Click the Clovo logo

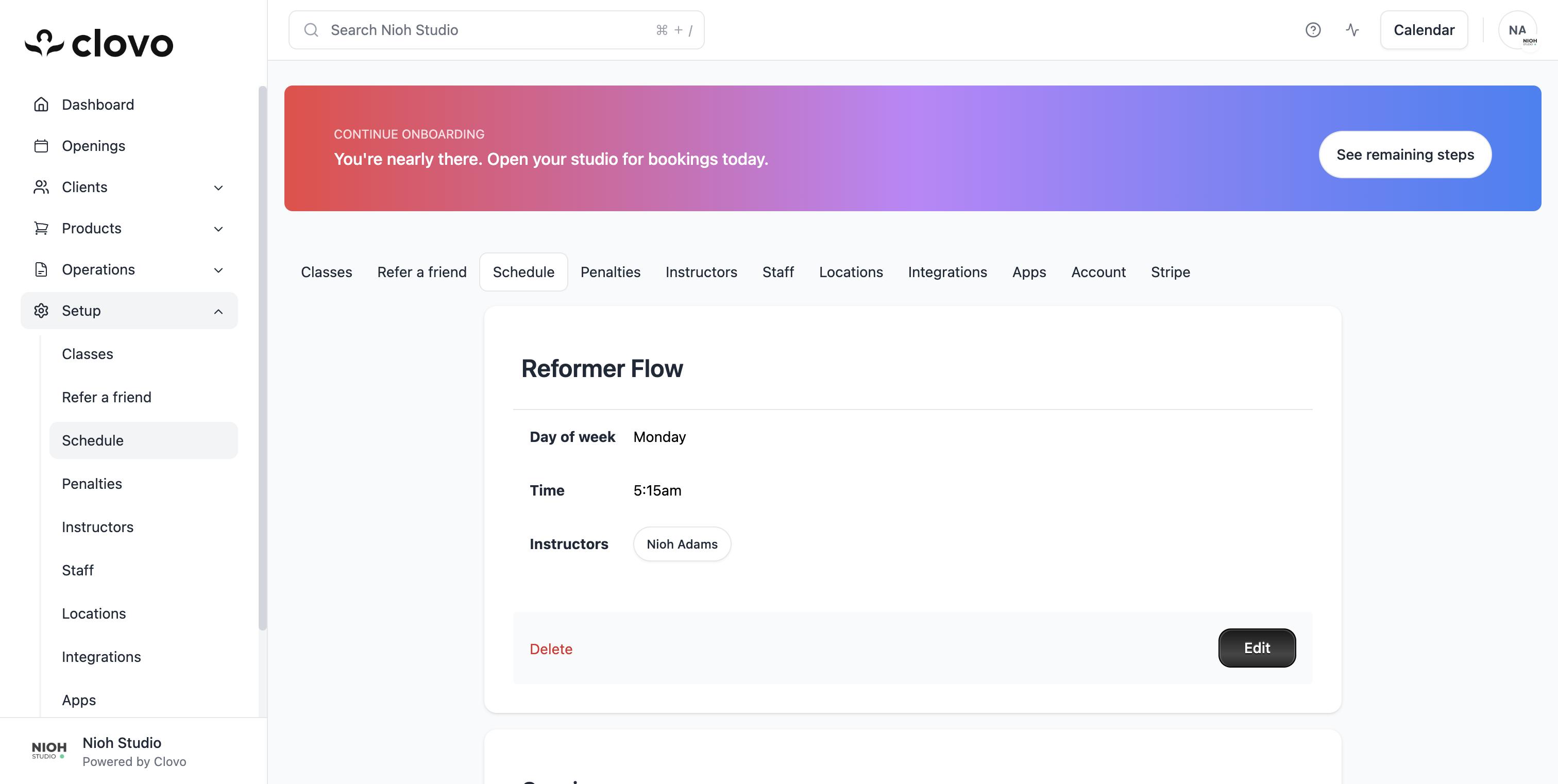pyautogui.click(x=98, y=43)
